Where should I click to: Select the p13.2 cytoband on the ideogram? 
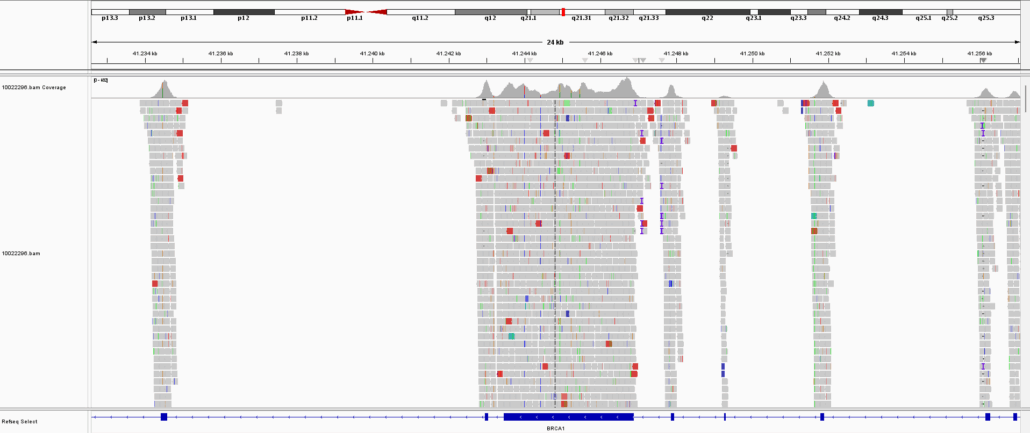(x=147, y=12)
